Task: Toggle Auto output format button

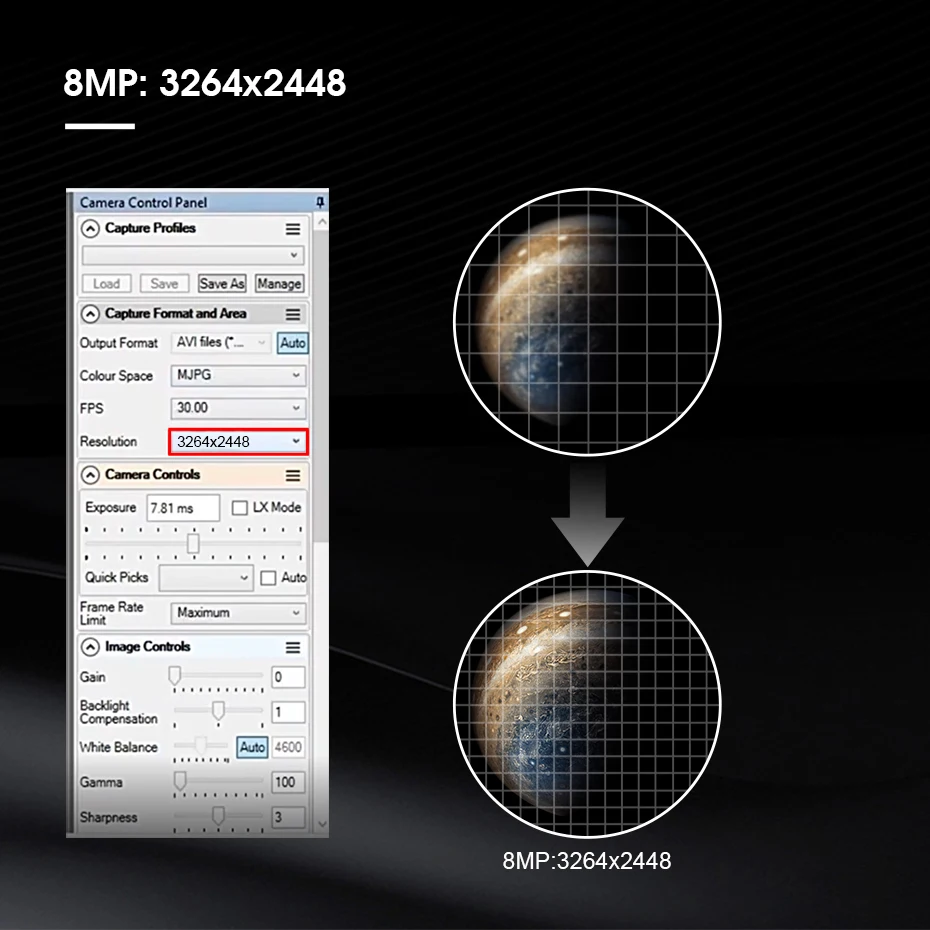Action: click(x=293, y=343)
